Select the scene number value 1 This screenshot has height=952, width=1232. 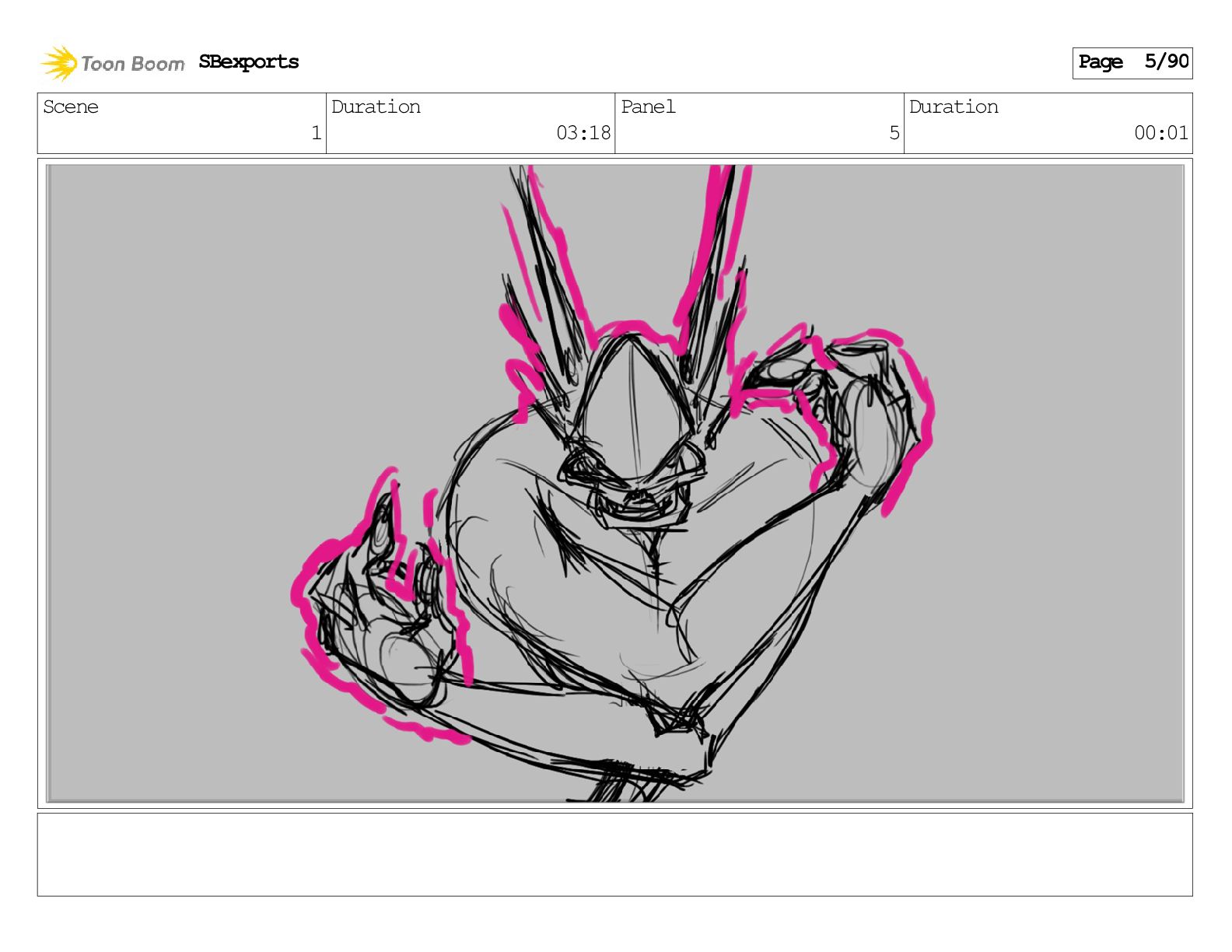tap(316, 133)
